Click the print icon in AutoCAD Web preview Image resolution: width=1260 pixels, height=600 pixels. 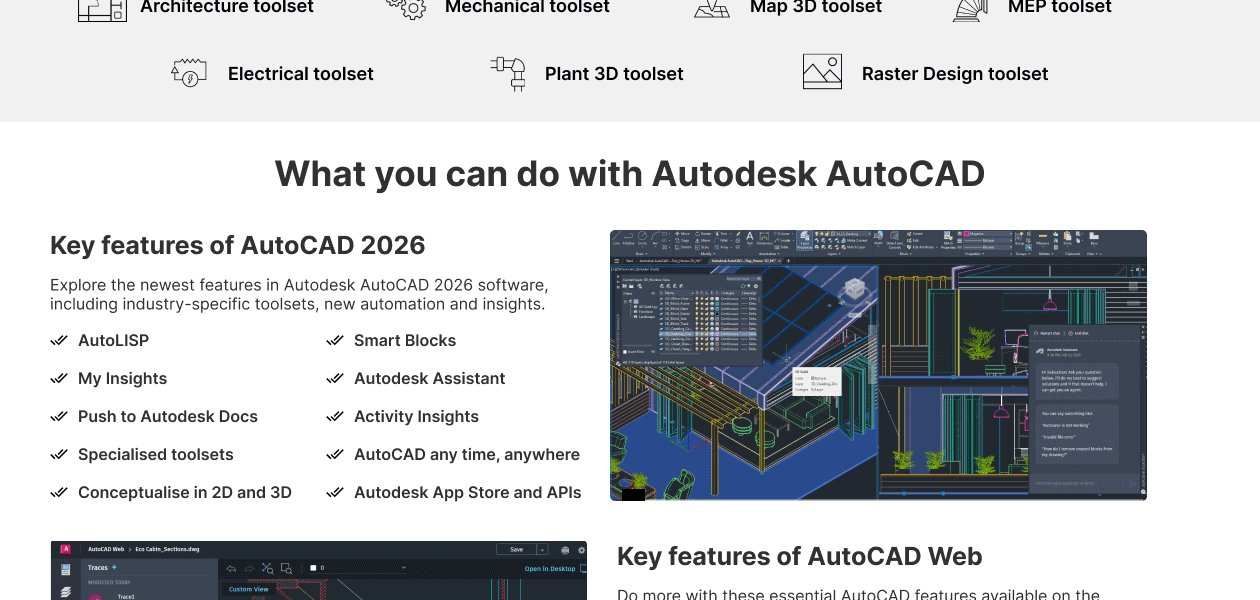(x=565, y=550)
